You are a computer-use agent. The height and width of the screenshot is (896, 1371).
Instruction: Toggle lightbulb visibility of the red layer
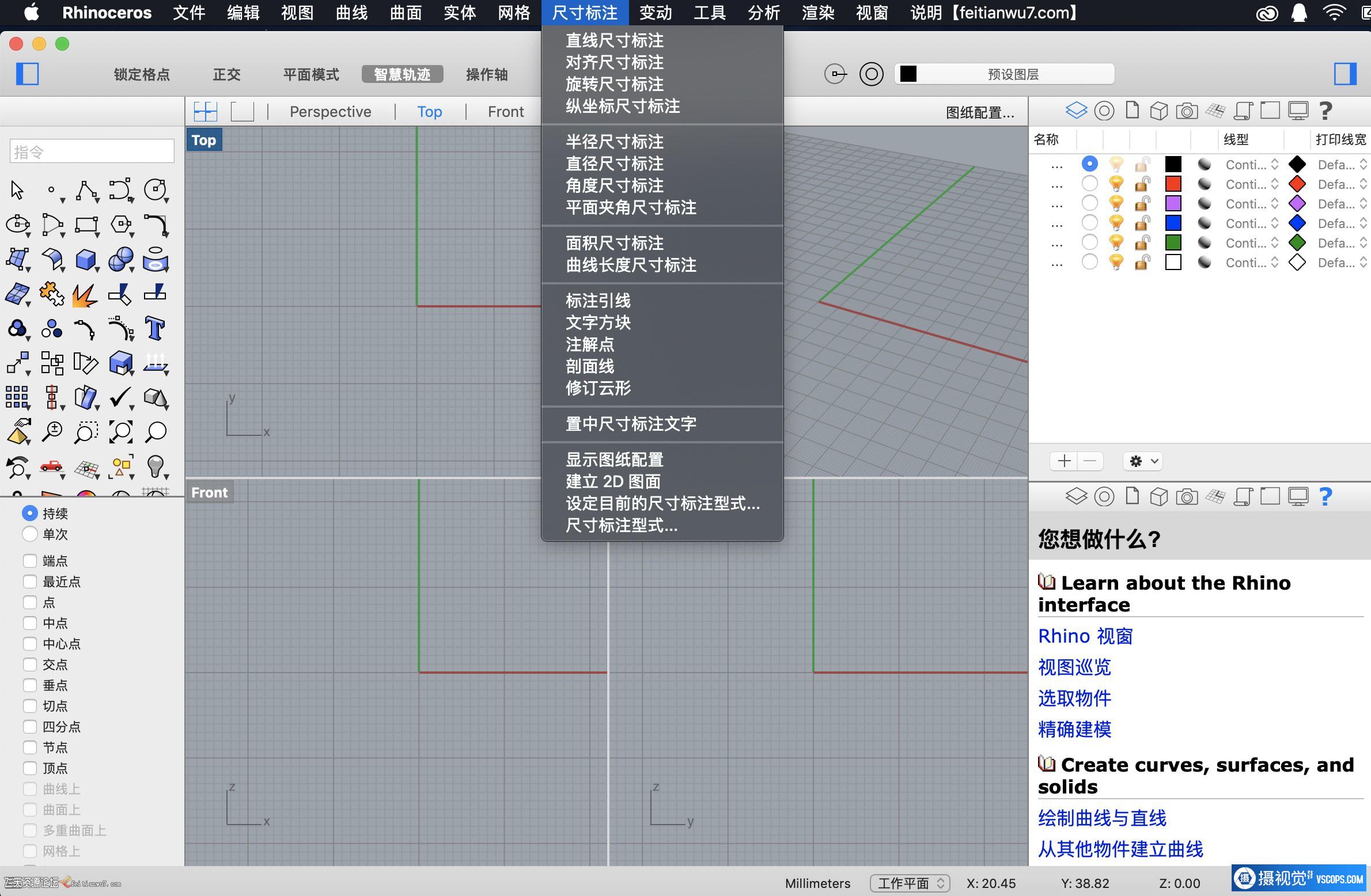1116,184
